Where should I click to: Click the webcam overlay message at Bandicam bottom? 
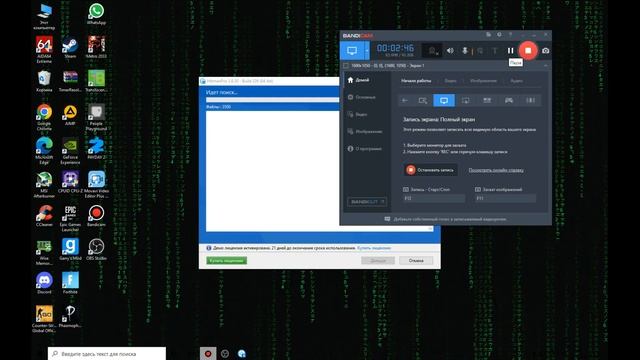(446, 219)
